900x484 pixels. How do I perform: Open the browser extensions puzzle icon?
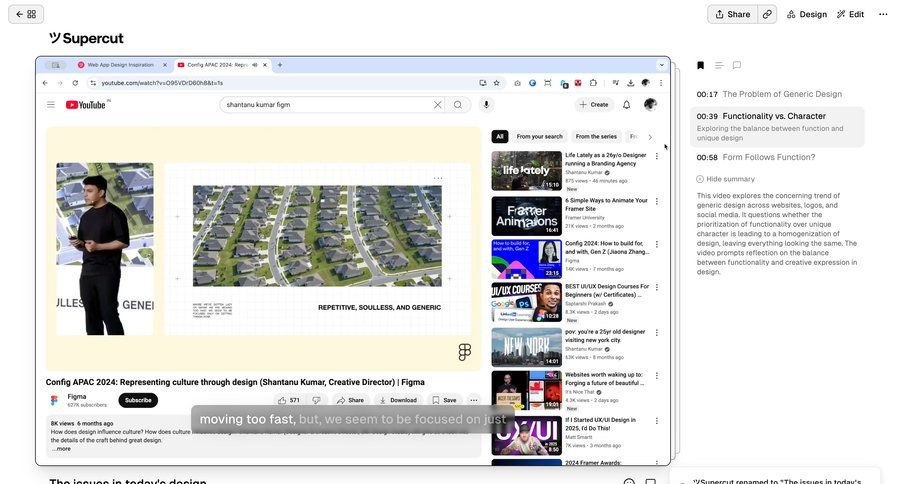click(593, 83)
